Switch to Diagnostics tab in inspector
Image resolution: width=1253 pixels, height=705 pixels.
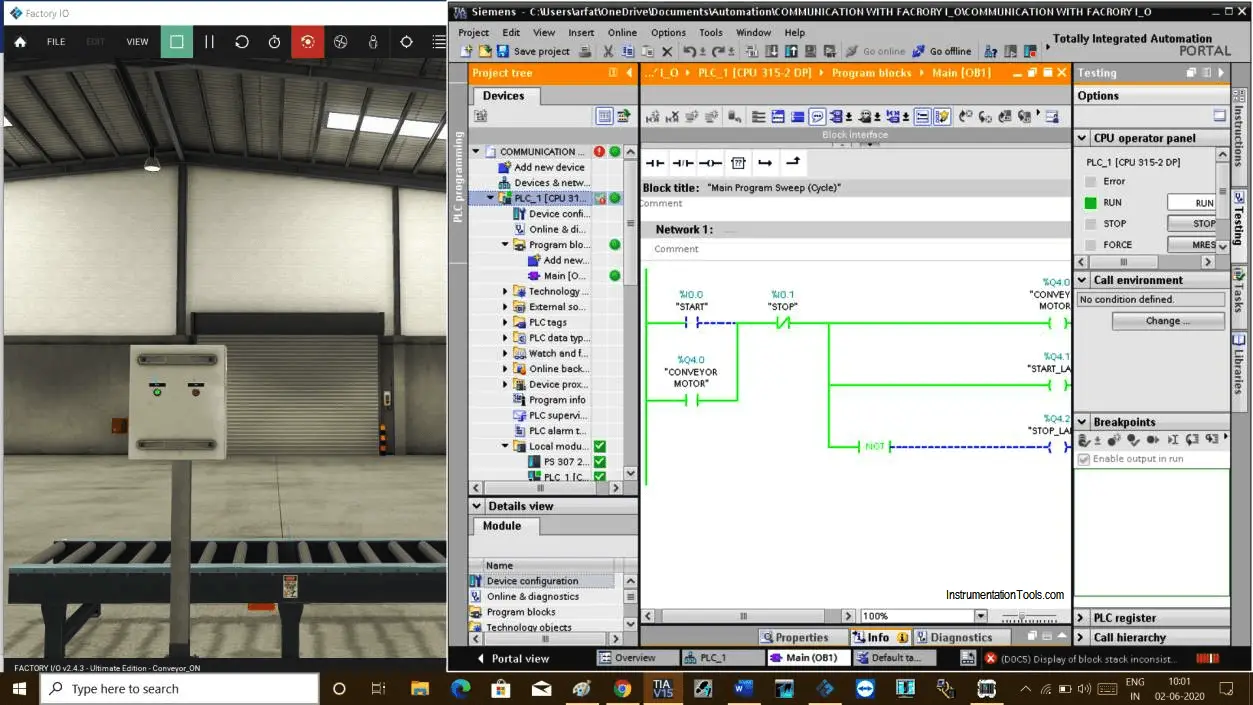[953, 637]
